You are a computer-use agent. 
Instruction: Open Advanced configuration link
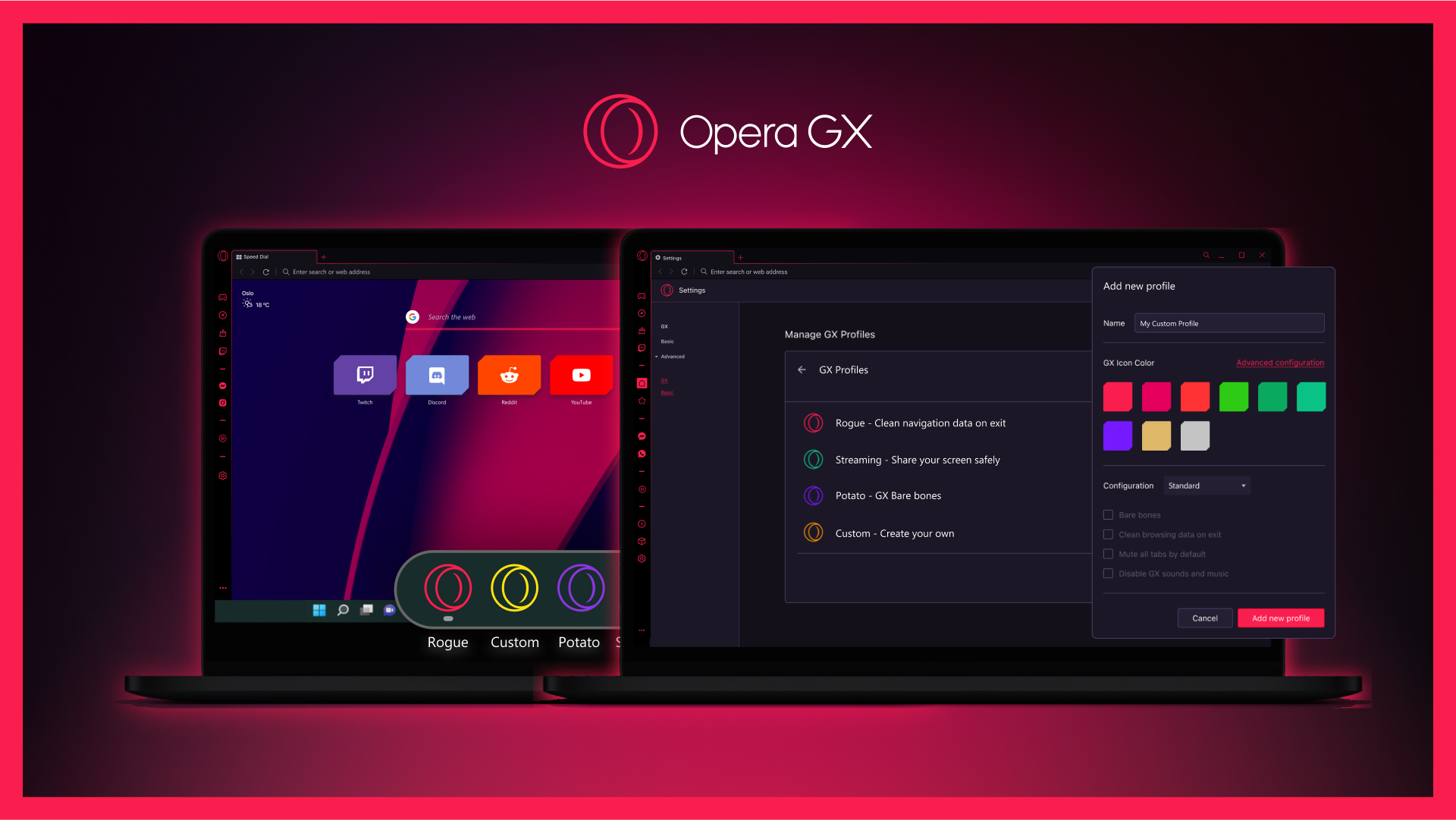coord(1279,362)
